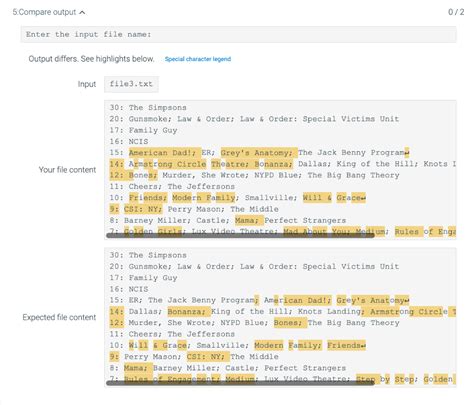Click '17: Family Guy' line in Your file content
This screenshot has width=474, height=405.
143,130
